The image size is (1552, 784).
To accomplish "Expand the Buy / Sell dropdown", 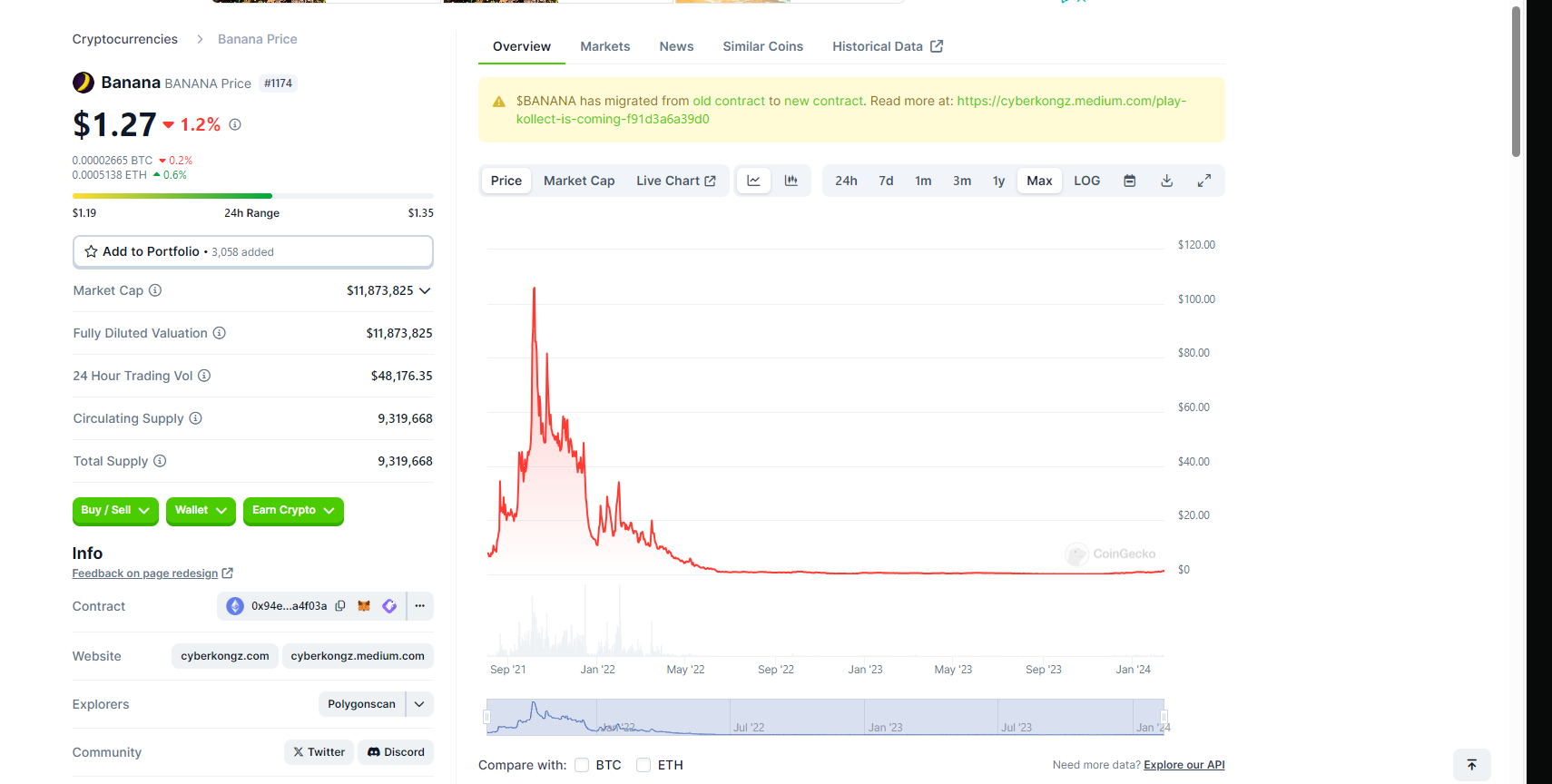I will pos(115,511).
